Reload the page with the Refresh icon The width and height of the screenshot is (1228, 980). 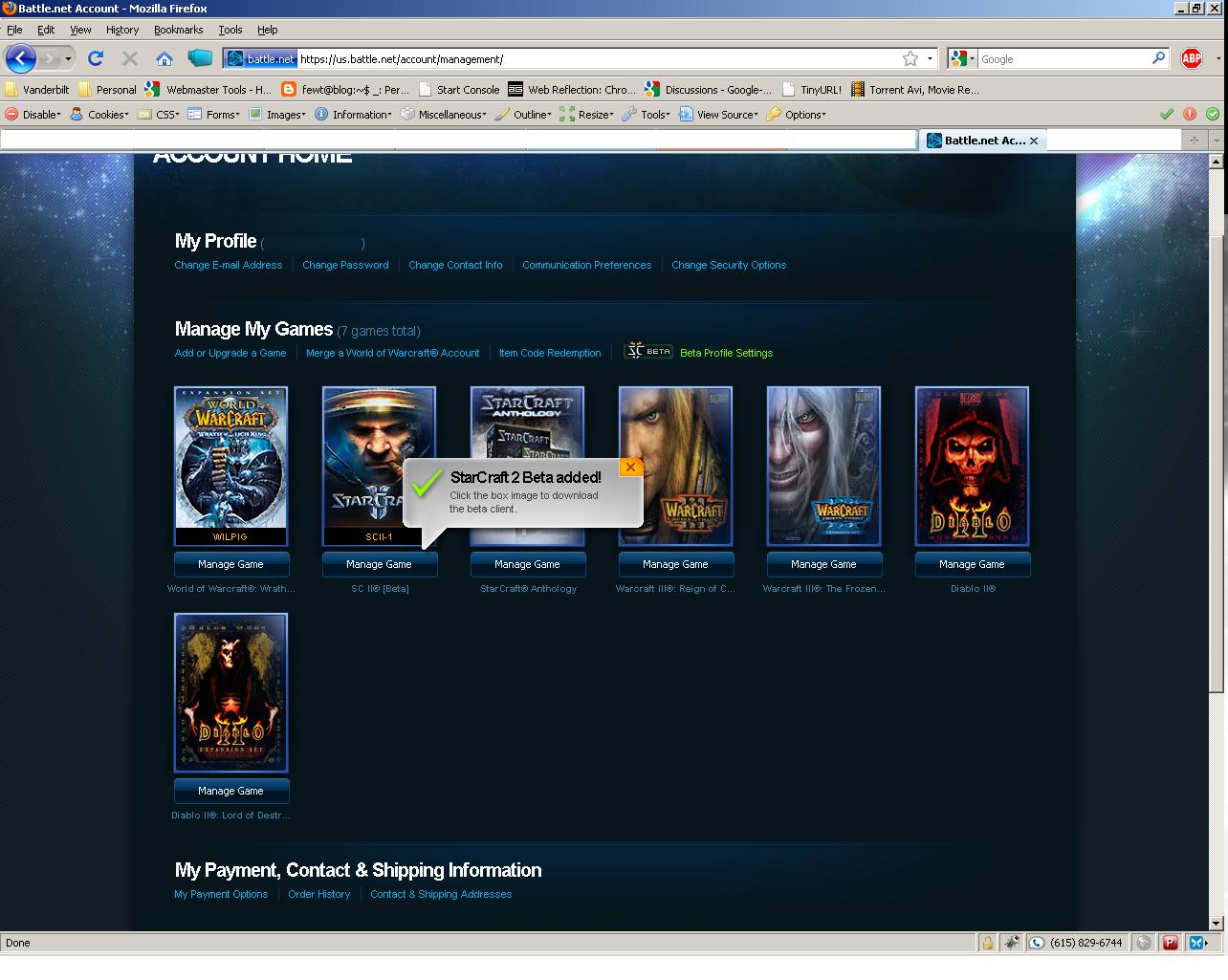[95, 58]
